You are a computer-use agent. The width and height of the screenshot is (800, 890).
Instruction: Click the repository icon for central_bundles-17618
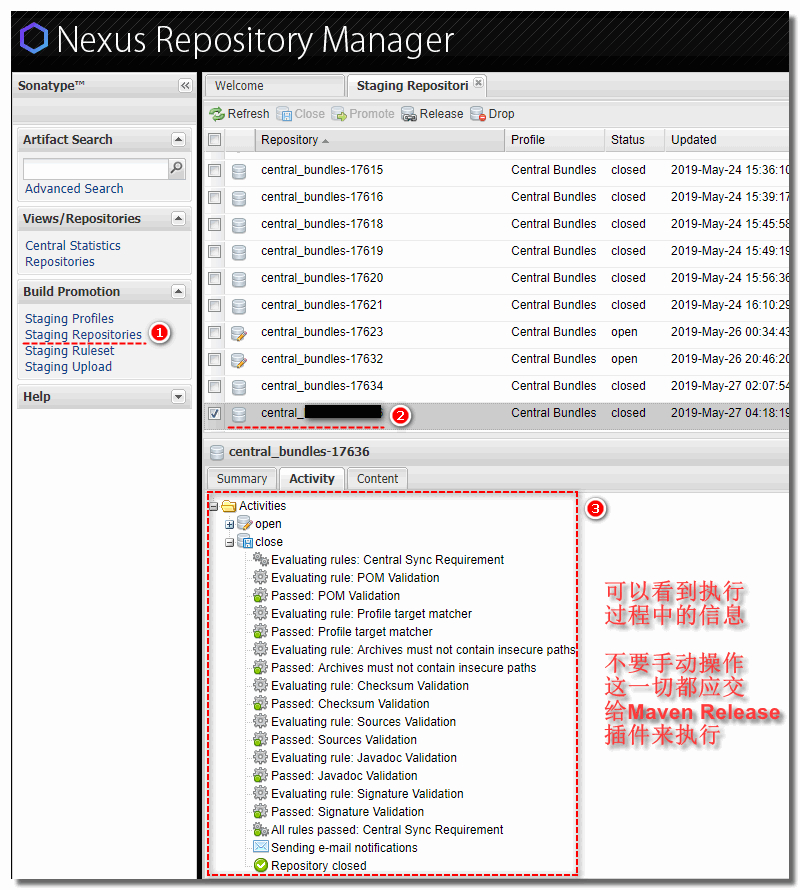coord(239,225)
